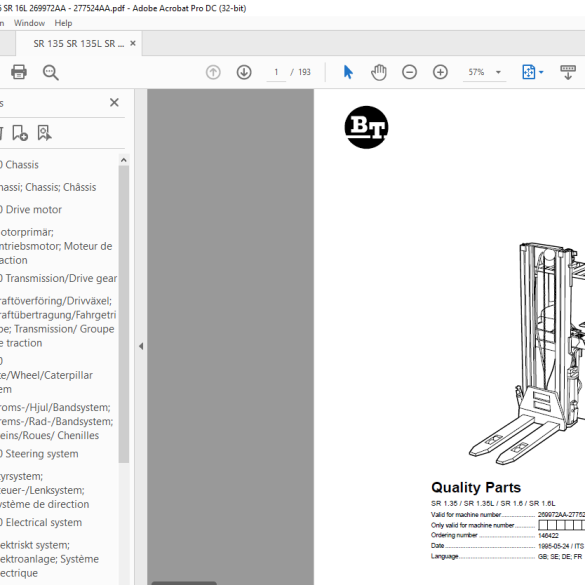Open the Help menu
Viewport: 585px width, 585px height.
coord(63,23)
